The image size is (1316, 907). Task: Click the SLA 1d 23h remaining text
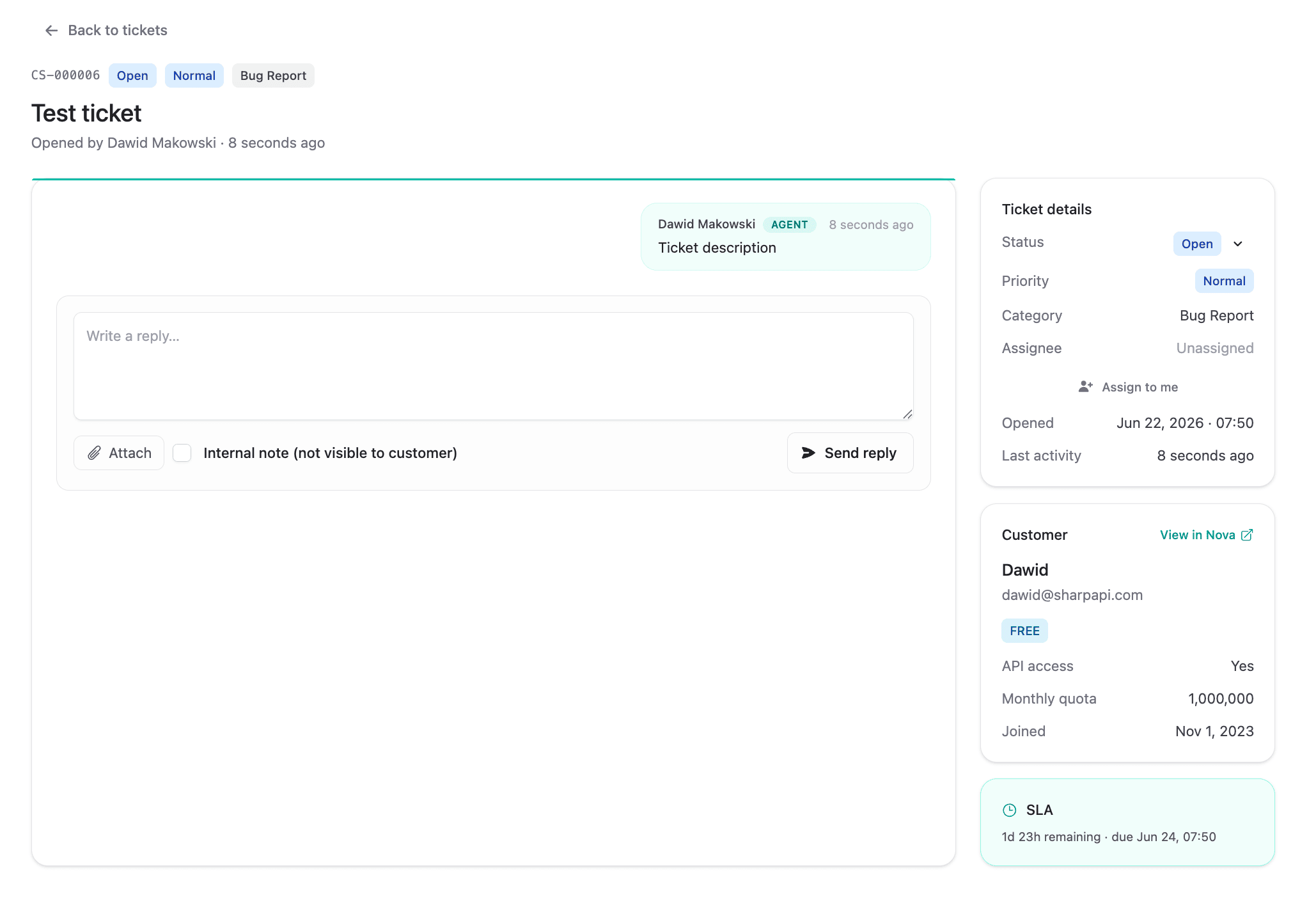coord(1109,837)
